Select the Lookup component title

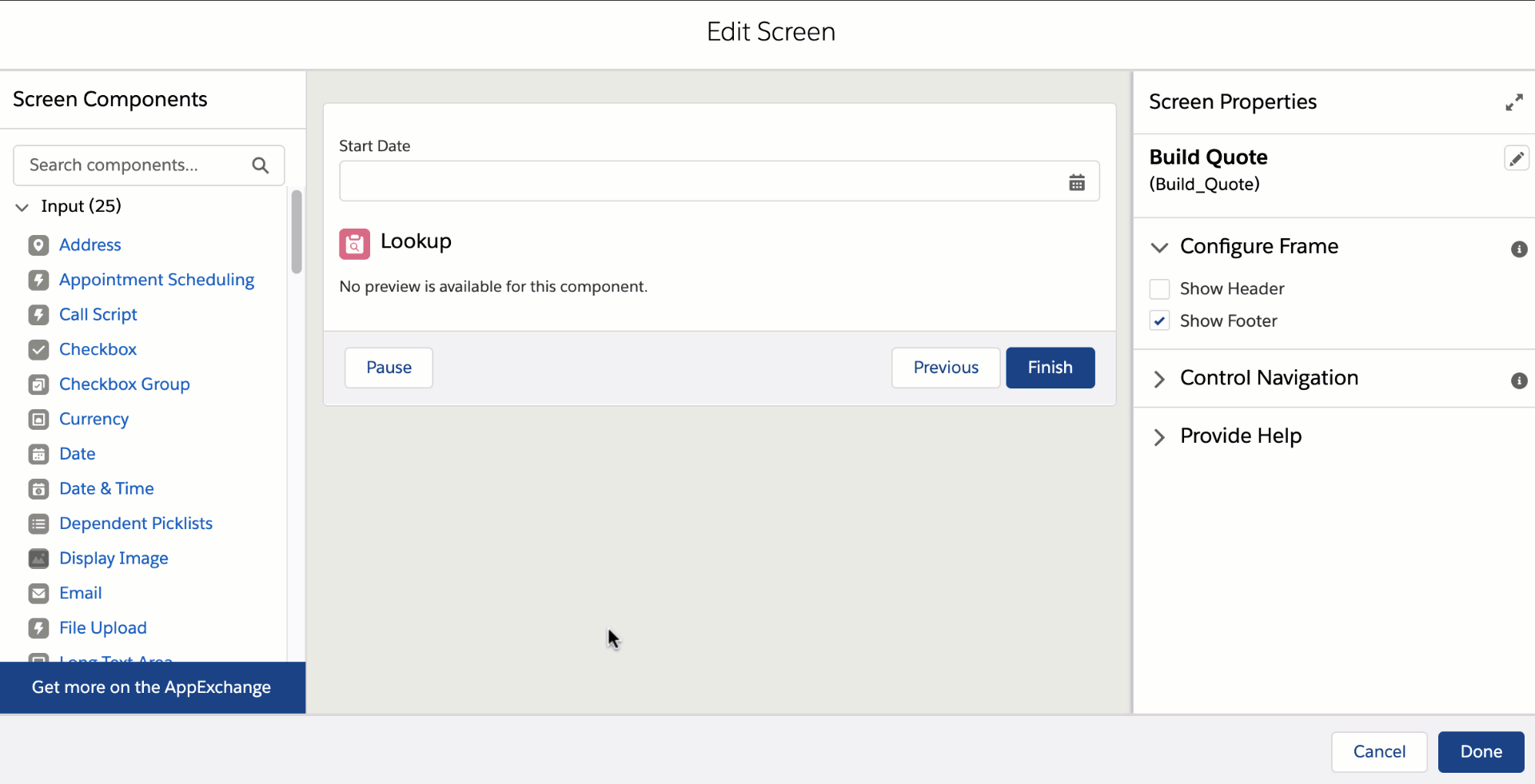[x=416, y=241]
